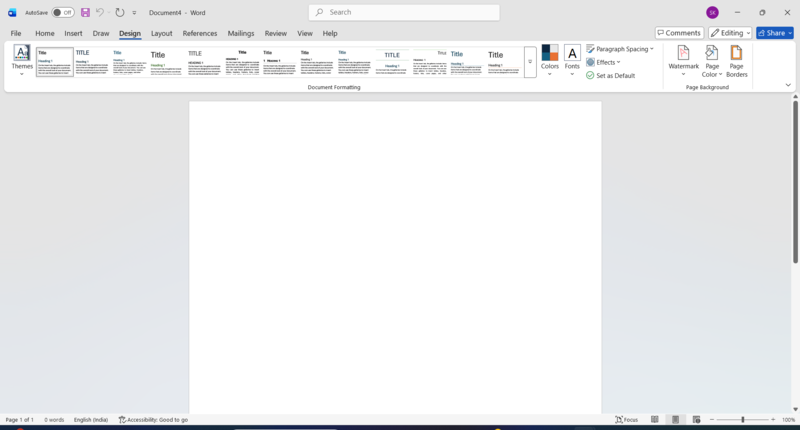
Task: Select the fourth style set with large Title
Action: tap(167, 62)
